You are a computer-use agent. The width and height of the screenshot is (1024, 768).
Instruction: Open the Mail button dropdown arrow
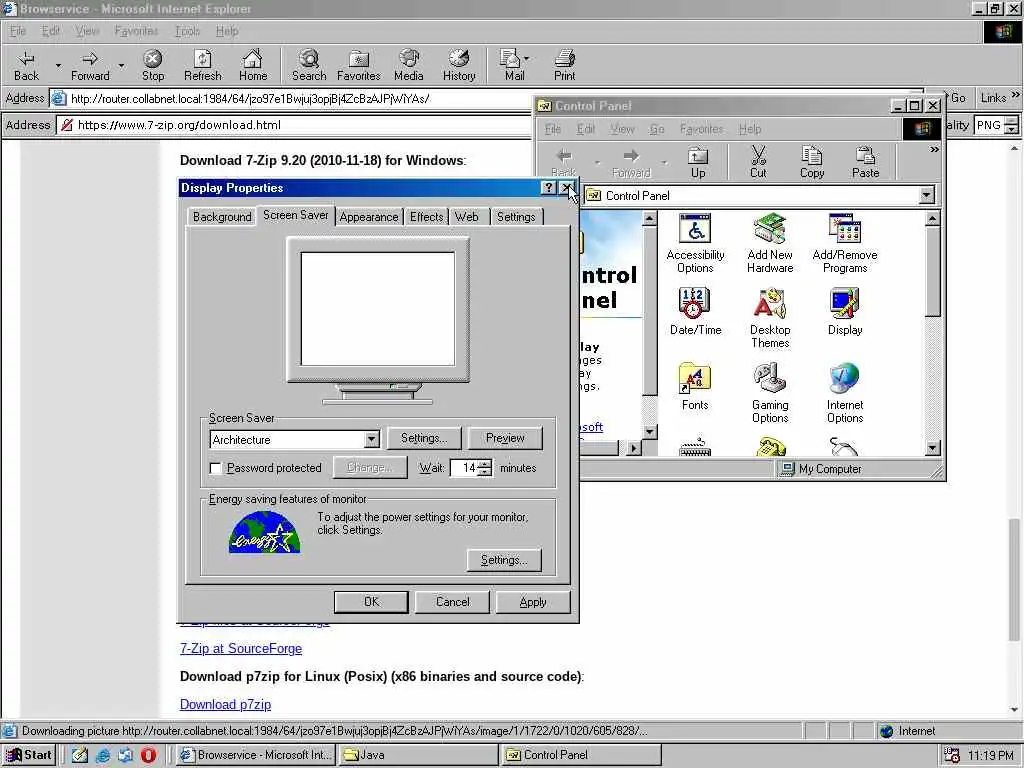(526, 58)
